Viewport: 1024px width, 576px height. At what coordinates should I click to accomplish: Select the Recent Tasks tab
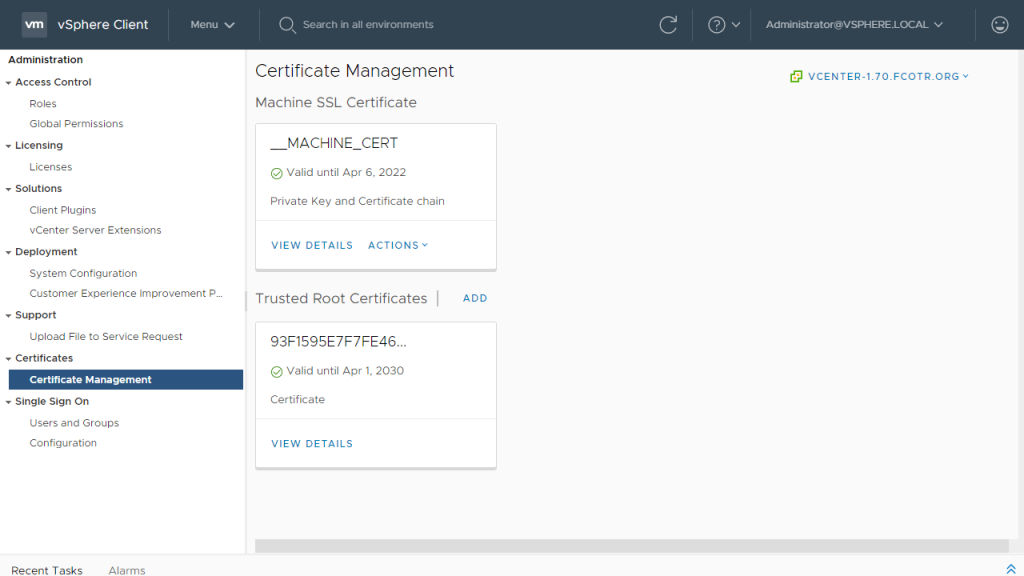47,570
